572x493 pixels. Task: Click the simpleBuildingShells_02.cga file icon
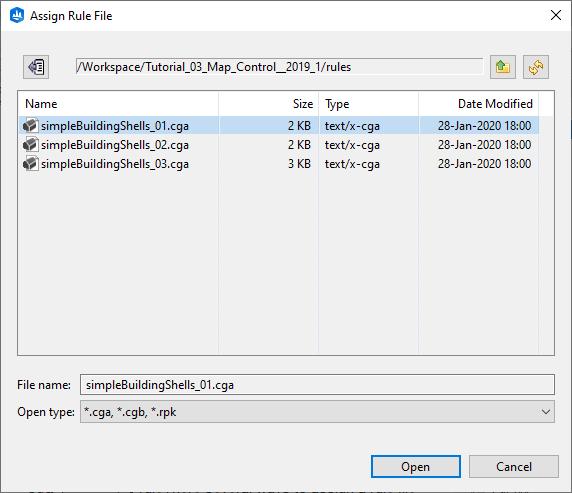point(30,145)
